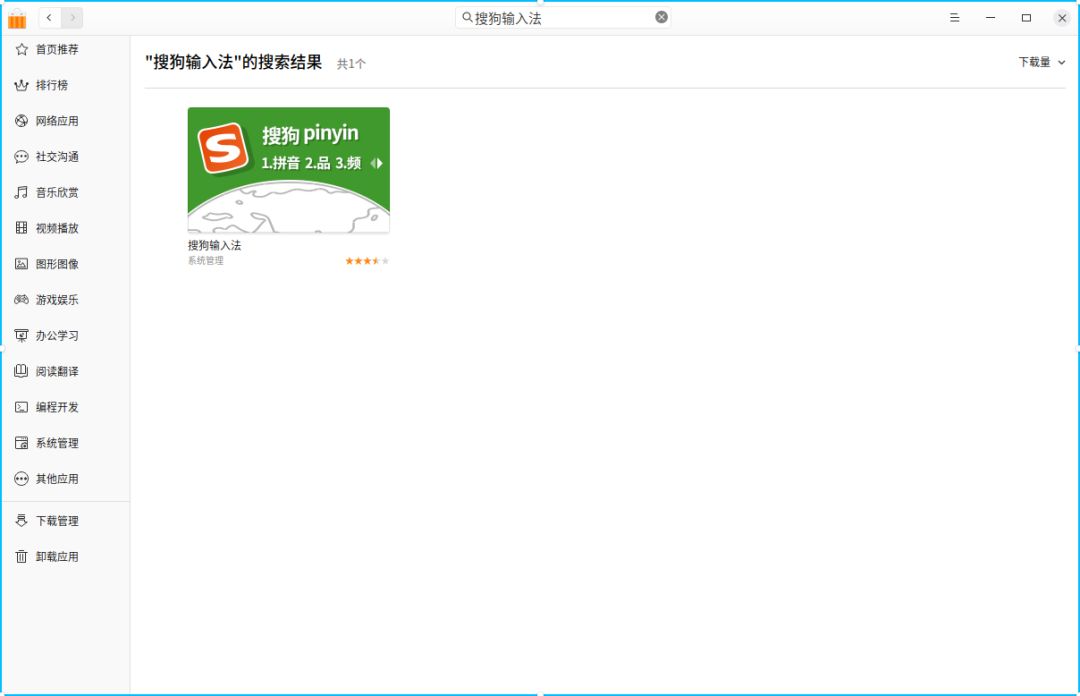The image size is (1080, 696).
Task: Go to 首页推荐 home section
Action: coord(21,49)
